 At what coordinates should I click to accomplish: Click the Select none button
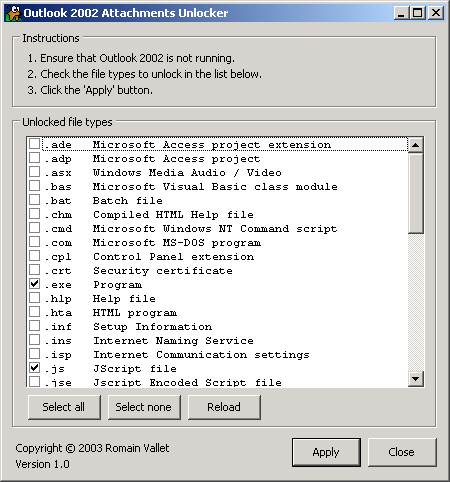click(144, 407)
